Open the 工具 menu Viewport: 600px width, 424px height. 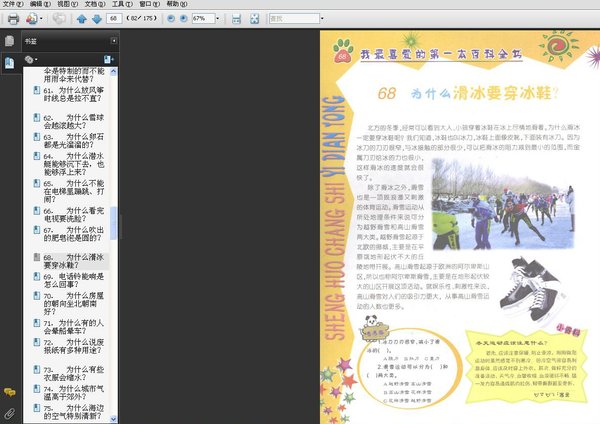click(x=122, y=4)
